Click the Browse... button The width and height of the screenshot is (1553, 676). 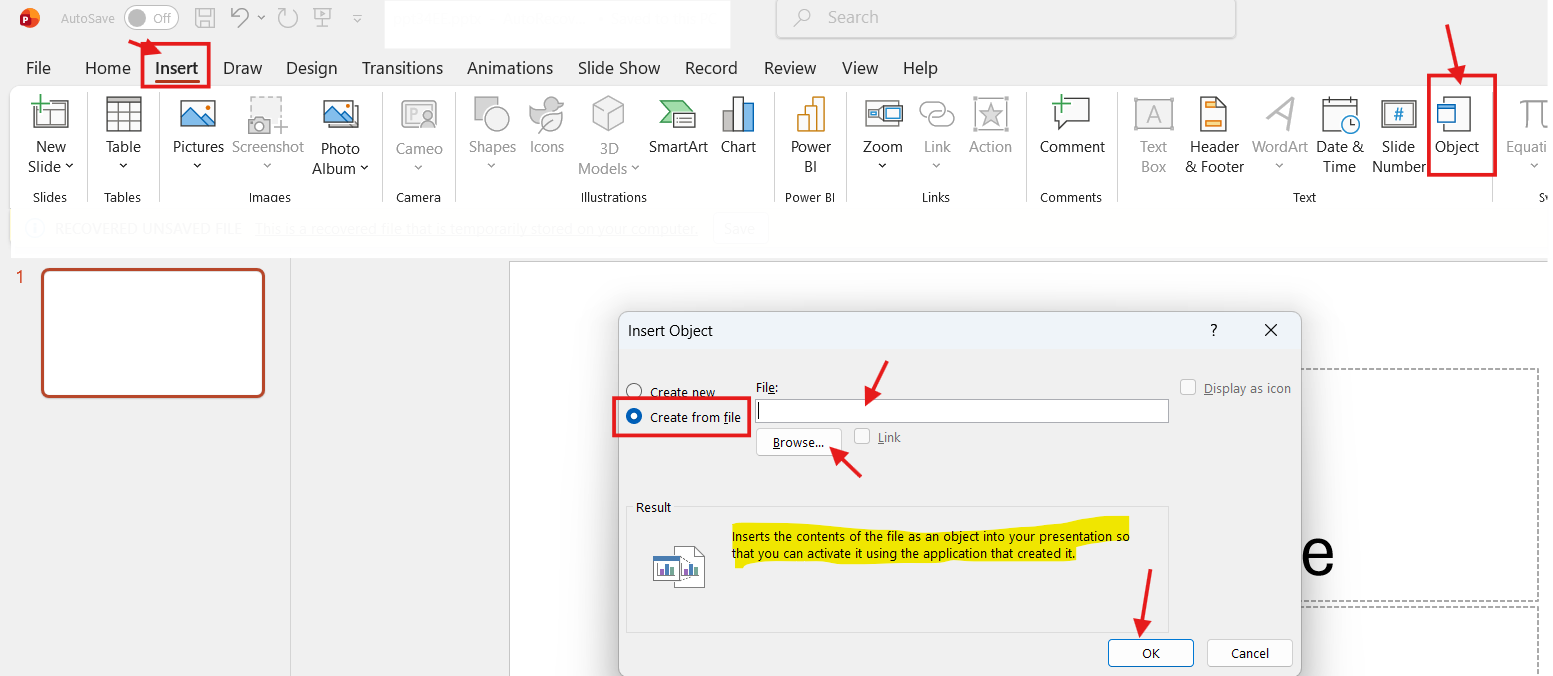[798, 442]
